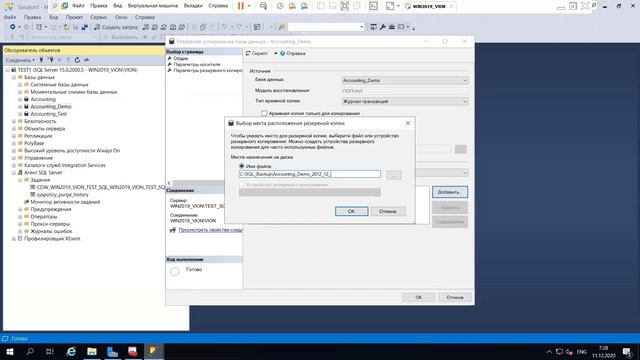Click the Профилировщик XEvent icon

pos(20,239)
